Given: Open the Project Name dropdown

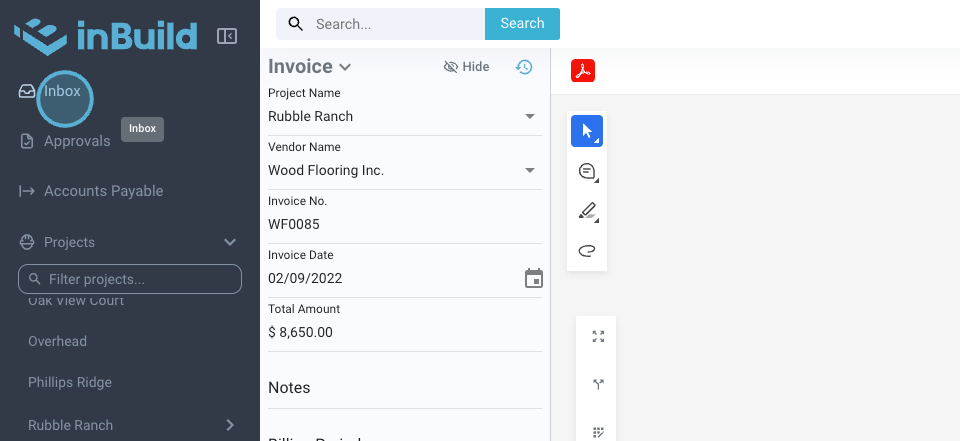Looking at the screenshot, I should [x=530, y=116].
